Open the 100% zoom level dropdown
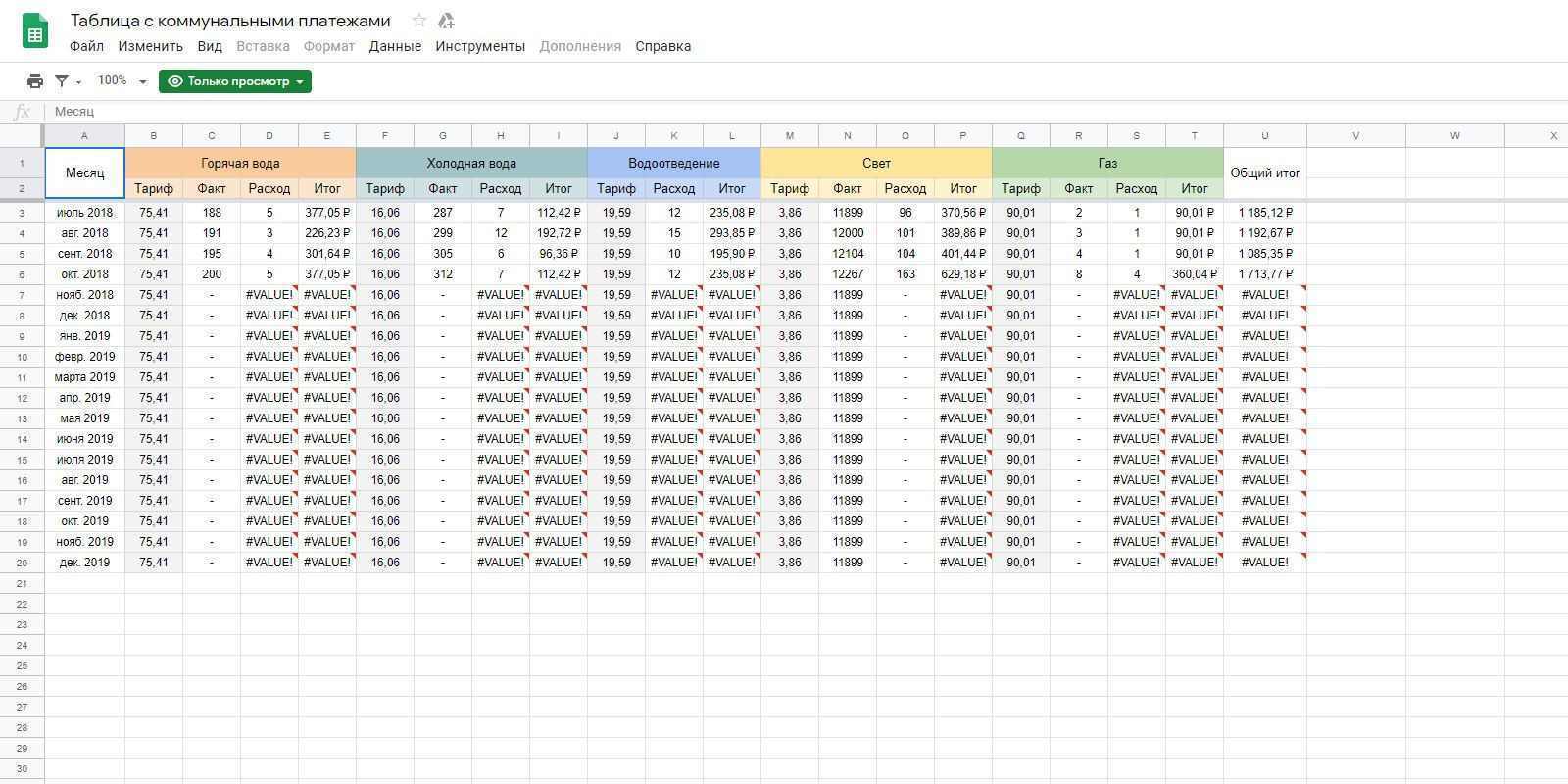This screenshot has height=784, width=1568. coord(122,81)
